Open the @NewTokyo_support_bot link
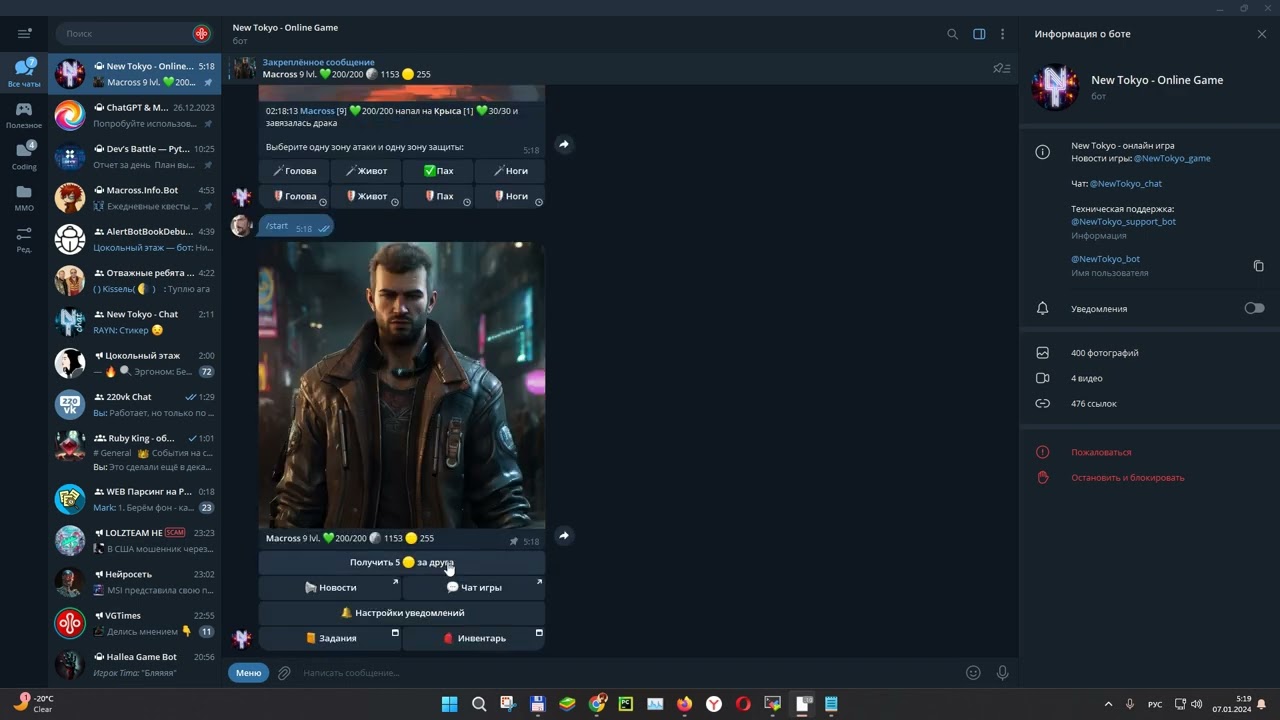Image resolution: width=1280 pixels, height=720 pixels. (1123, 222)
